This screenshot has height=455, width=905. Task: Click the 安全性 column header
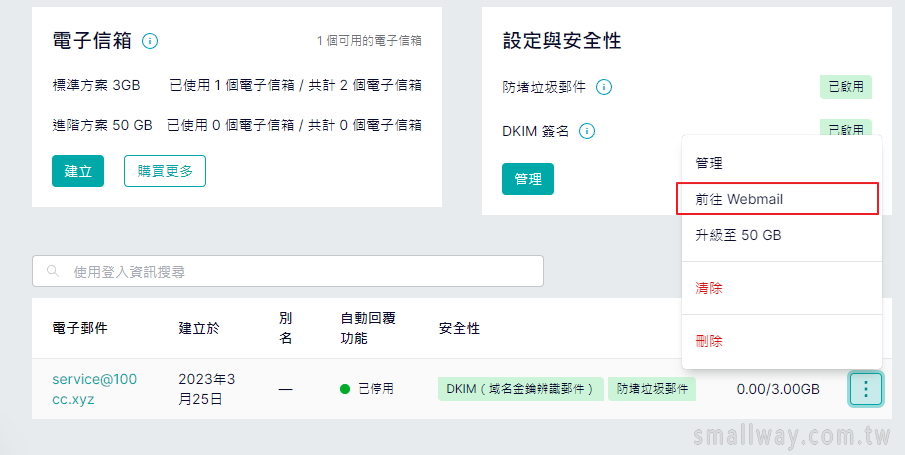[459, 329]
